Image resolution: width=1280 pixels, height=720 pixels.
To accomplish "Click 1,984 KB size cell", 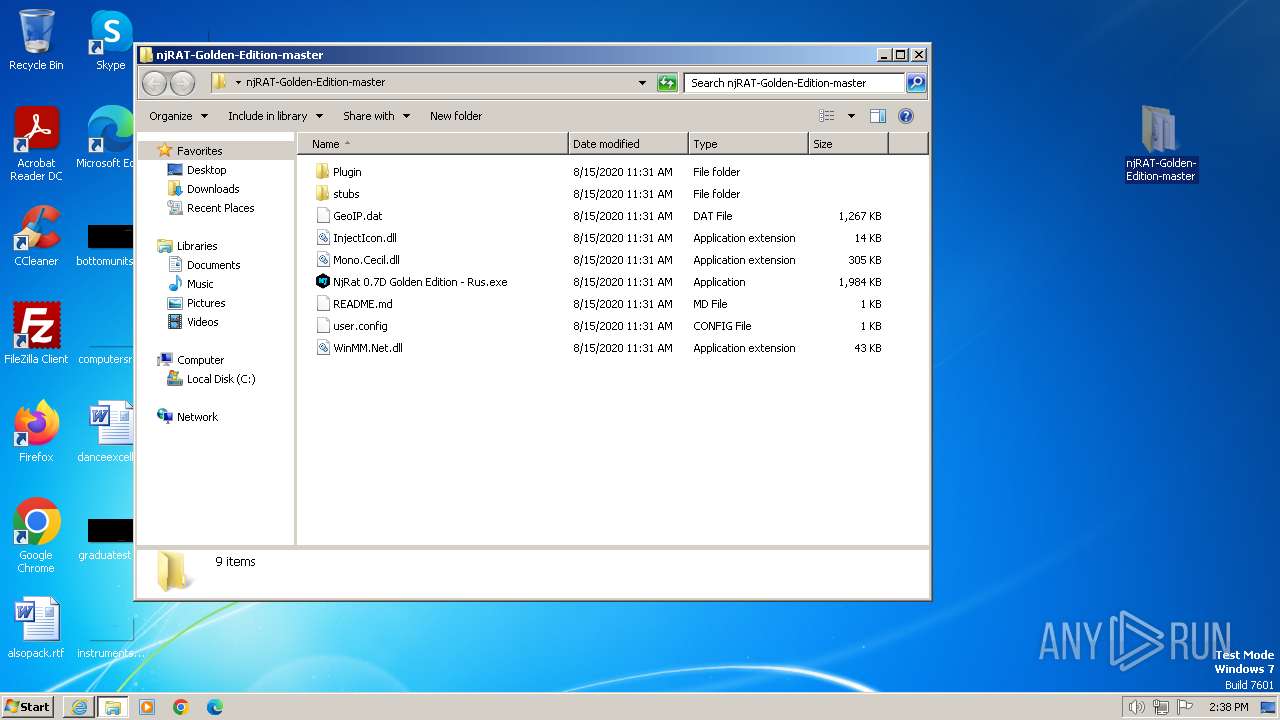I will 860,282.
